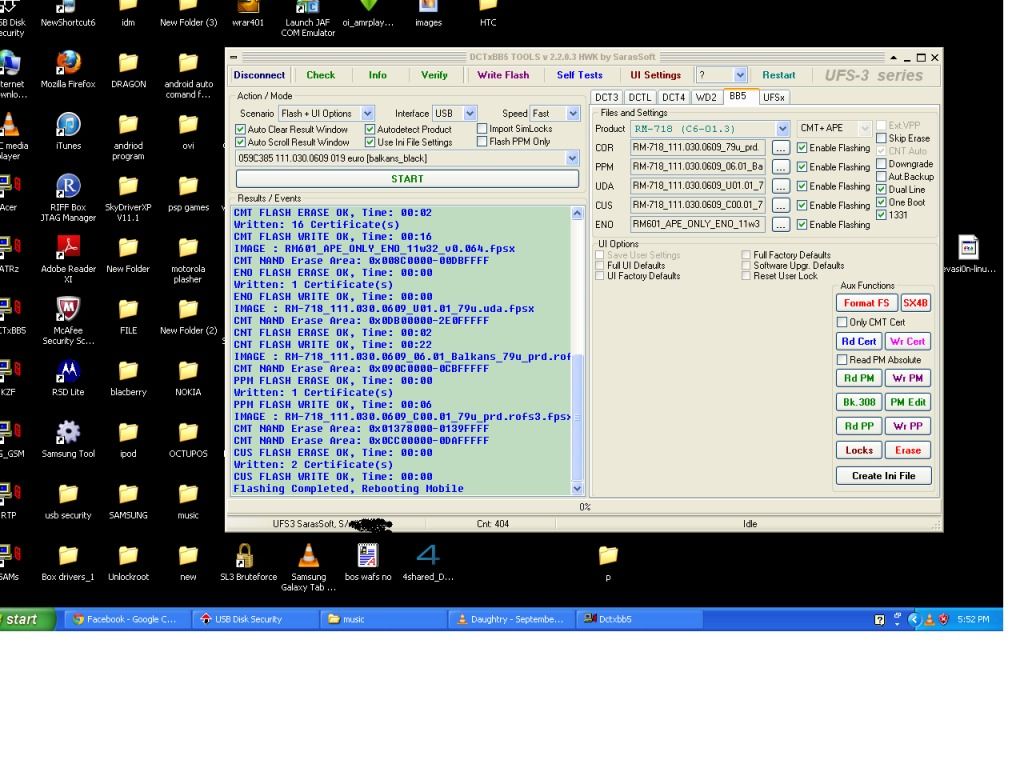Image resolution: width=1024 pixels, height=768 pixels.
Task: Open the McAfee Security Scan icon
Action: click(68, 309)
